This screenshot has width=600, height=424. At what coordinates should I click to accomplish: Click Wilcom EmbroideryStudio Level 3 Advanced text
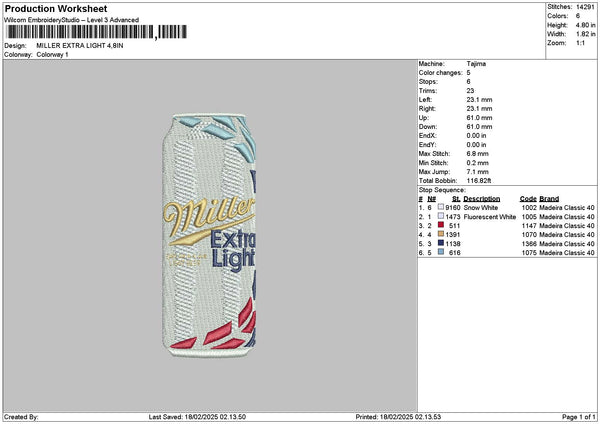[72, 20]
